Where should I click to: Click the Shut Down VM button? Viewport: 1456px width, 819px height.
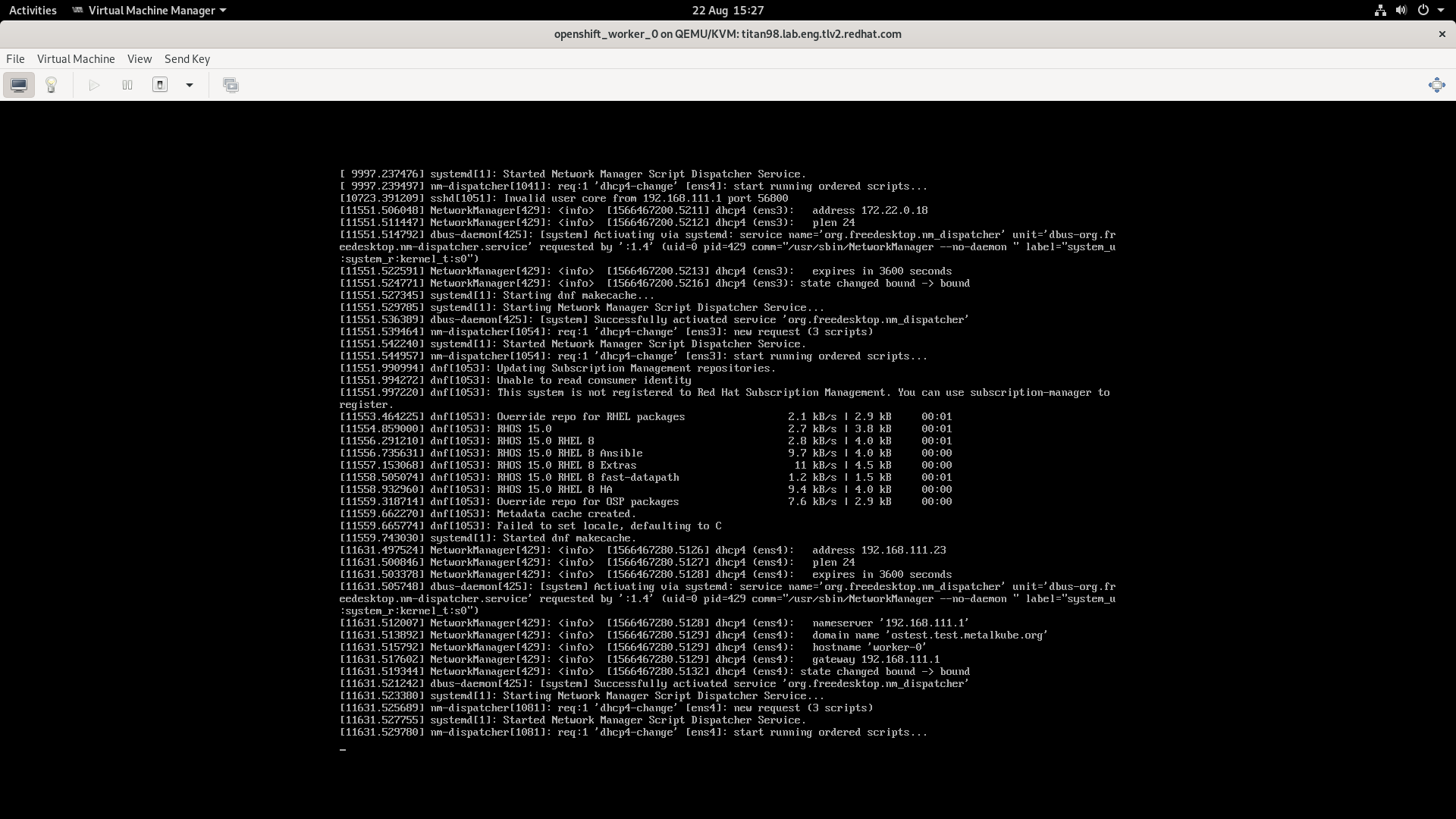coord(160,85)
